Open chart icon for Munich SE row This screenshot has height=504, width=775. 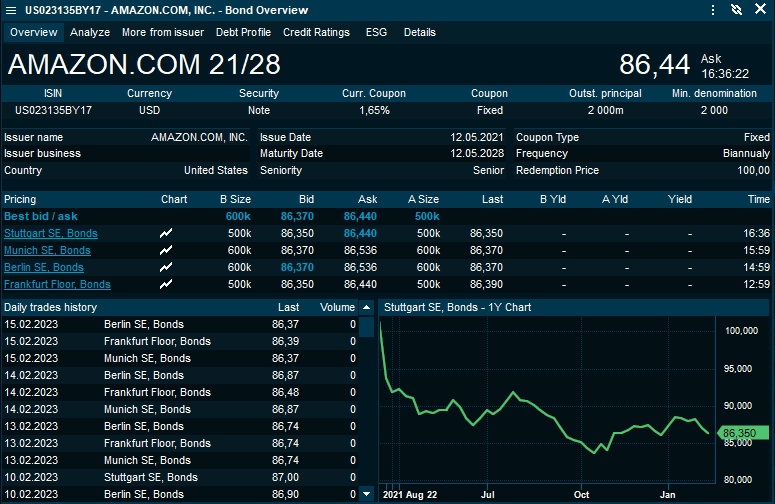click(x=167, y=250)
